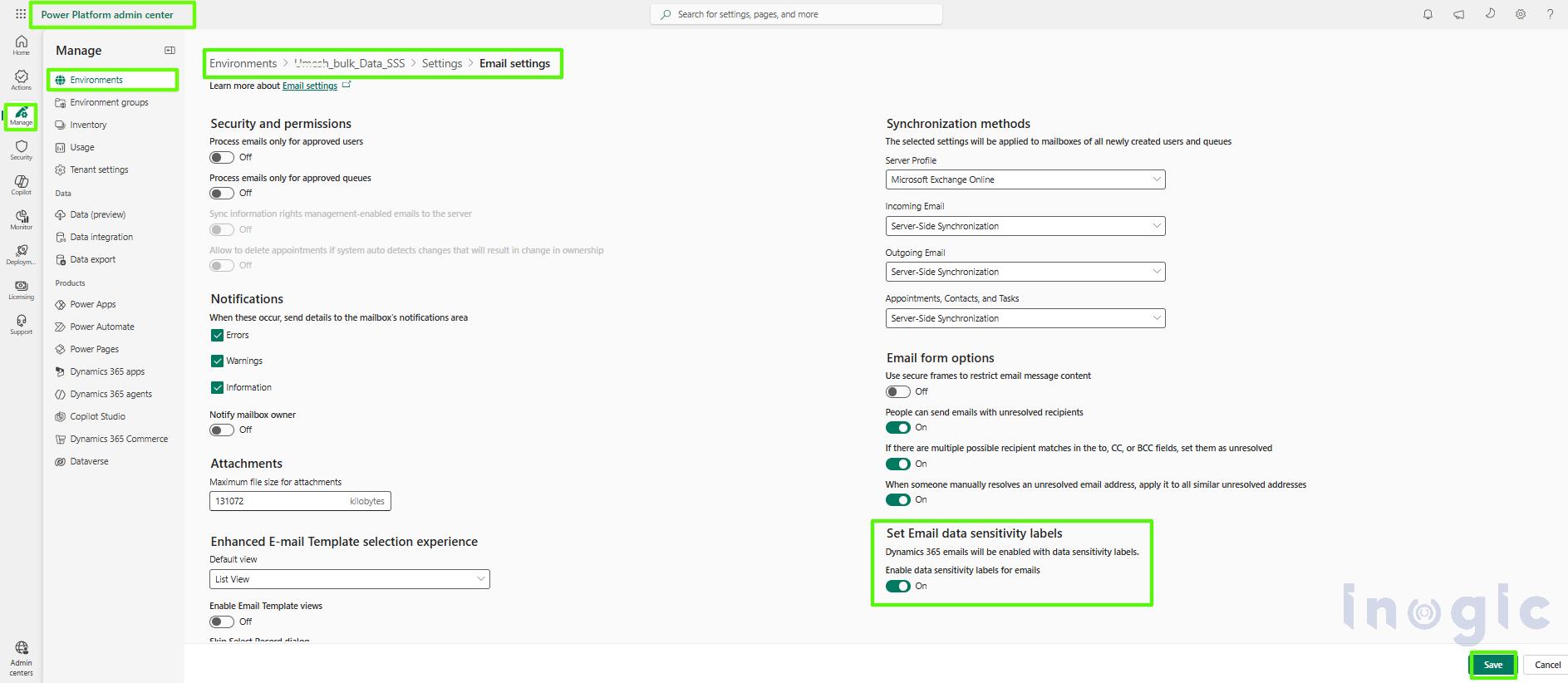1568x683 pixels.
Task: Go to Settings in the breadcrumb
Action: 442,63
